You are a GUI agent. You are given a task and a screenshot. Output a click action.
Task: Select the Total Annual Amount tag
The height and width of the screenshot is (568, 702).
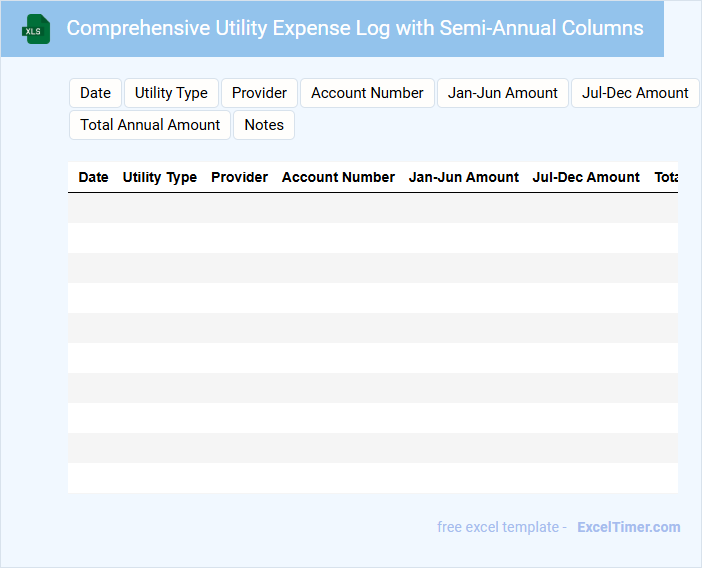point(150,125)
